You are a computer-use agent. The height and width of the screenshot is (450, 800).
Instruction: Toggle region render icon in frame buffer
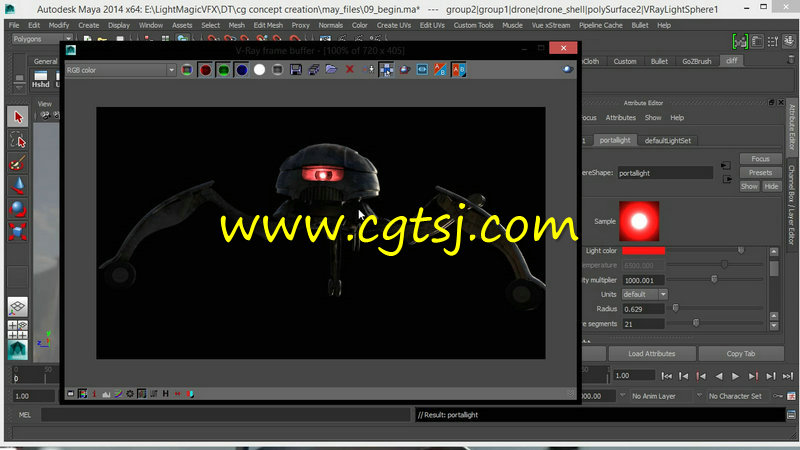pos(386,70)
